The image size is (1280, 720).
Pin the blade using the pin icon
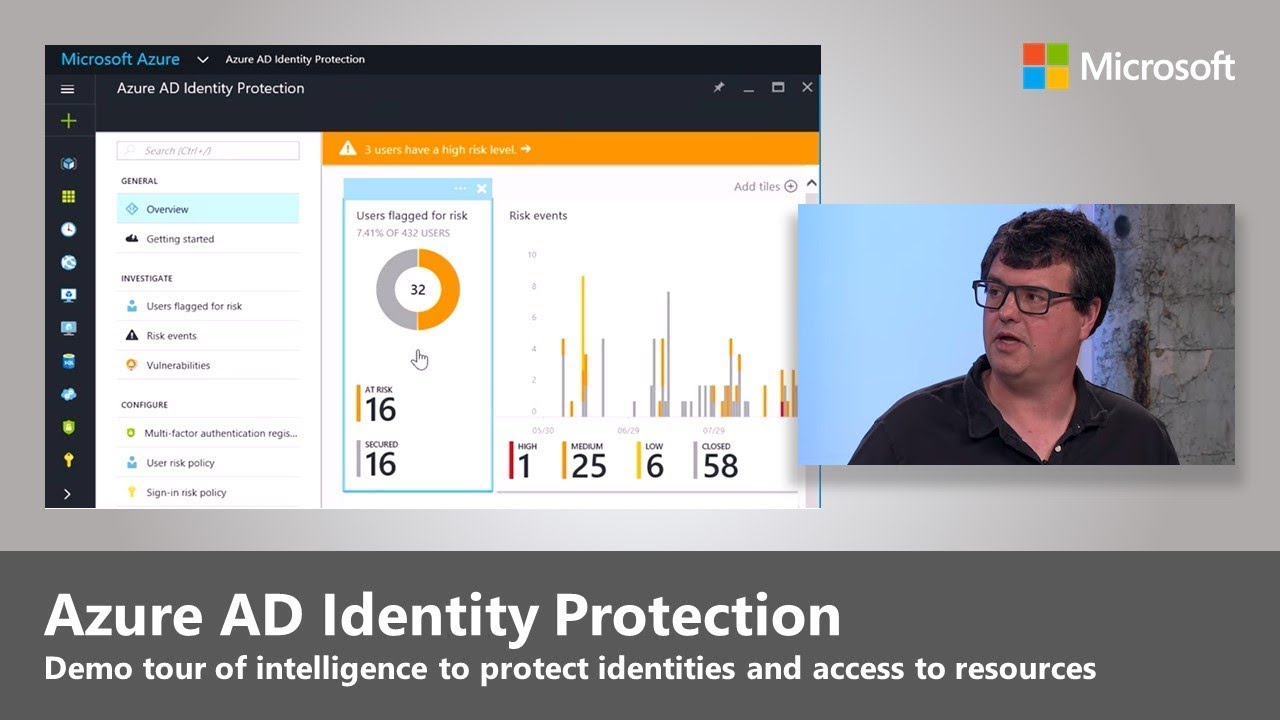pyautogui.click(x=718, y=88)
